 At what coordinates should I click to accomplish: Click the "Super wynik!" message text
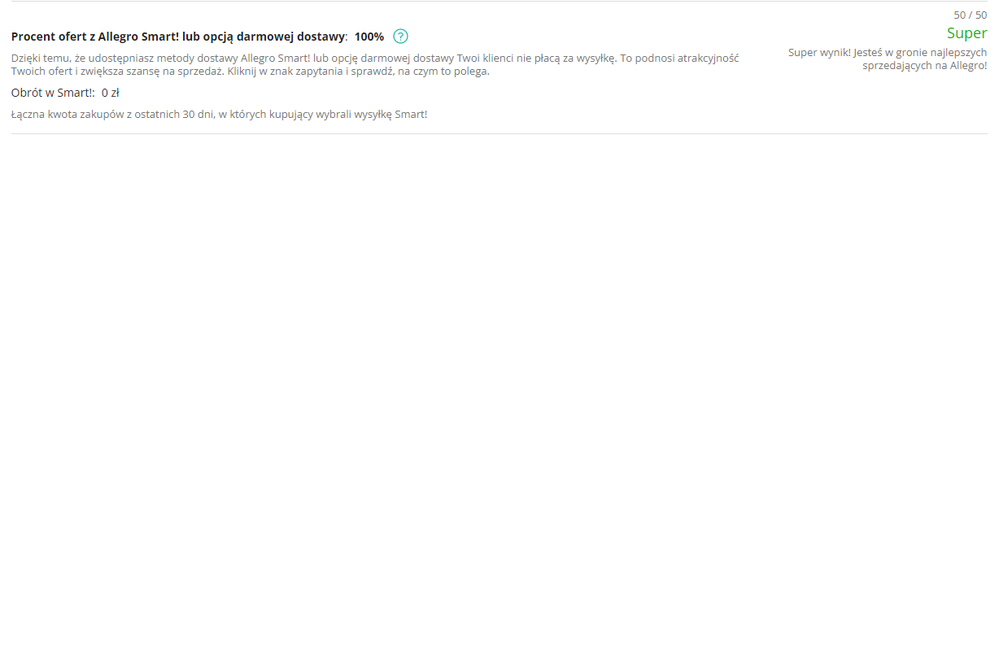pyautogui.click(x=819, y=52)
